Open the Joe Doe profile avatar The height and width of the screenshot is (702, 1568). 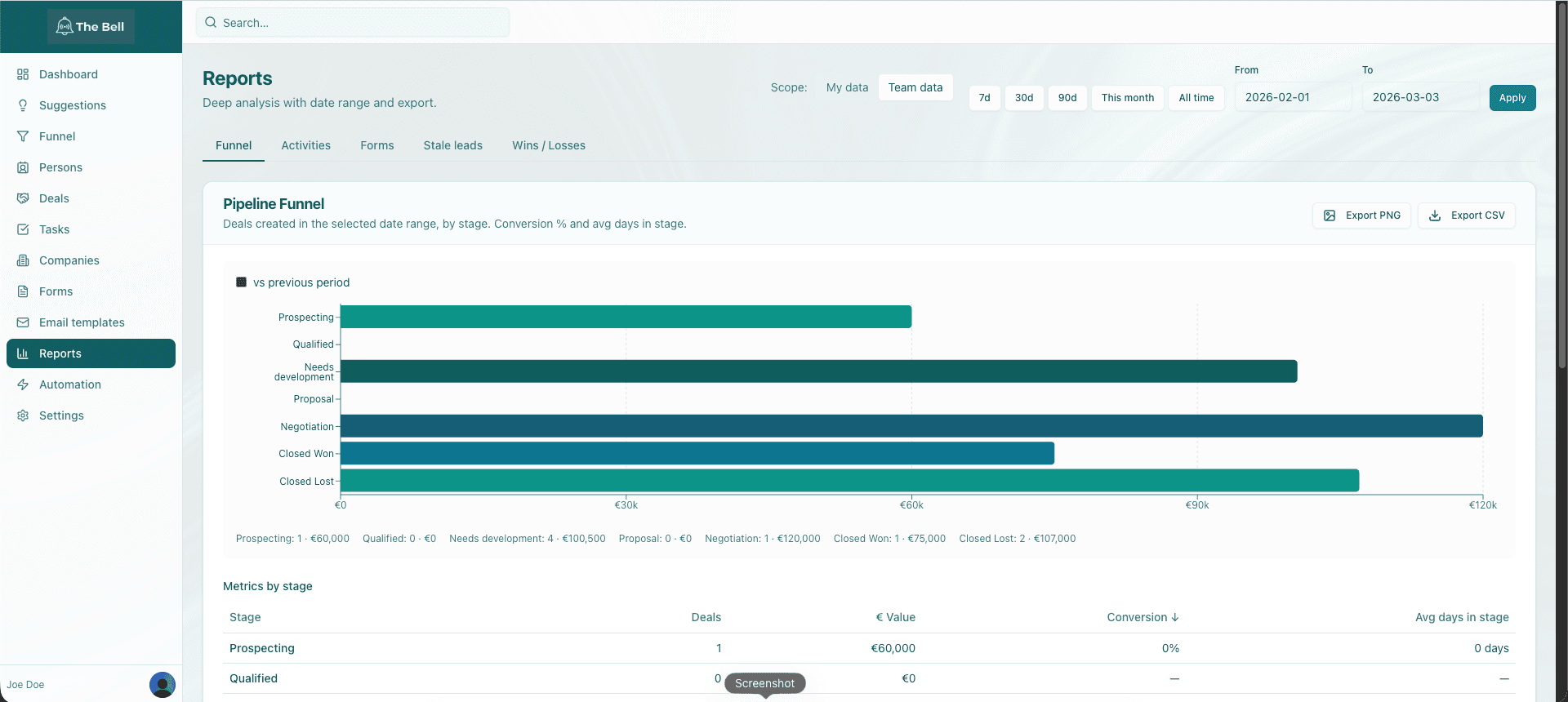coord(163,685)
